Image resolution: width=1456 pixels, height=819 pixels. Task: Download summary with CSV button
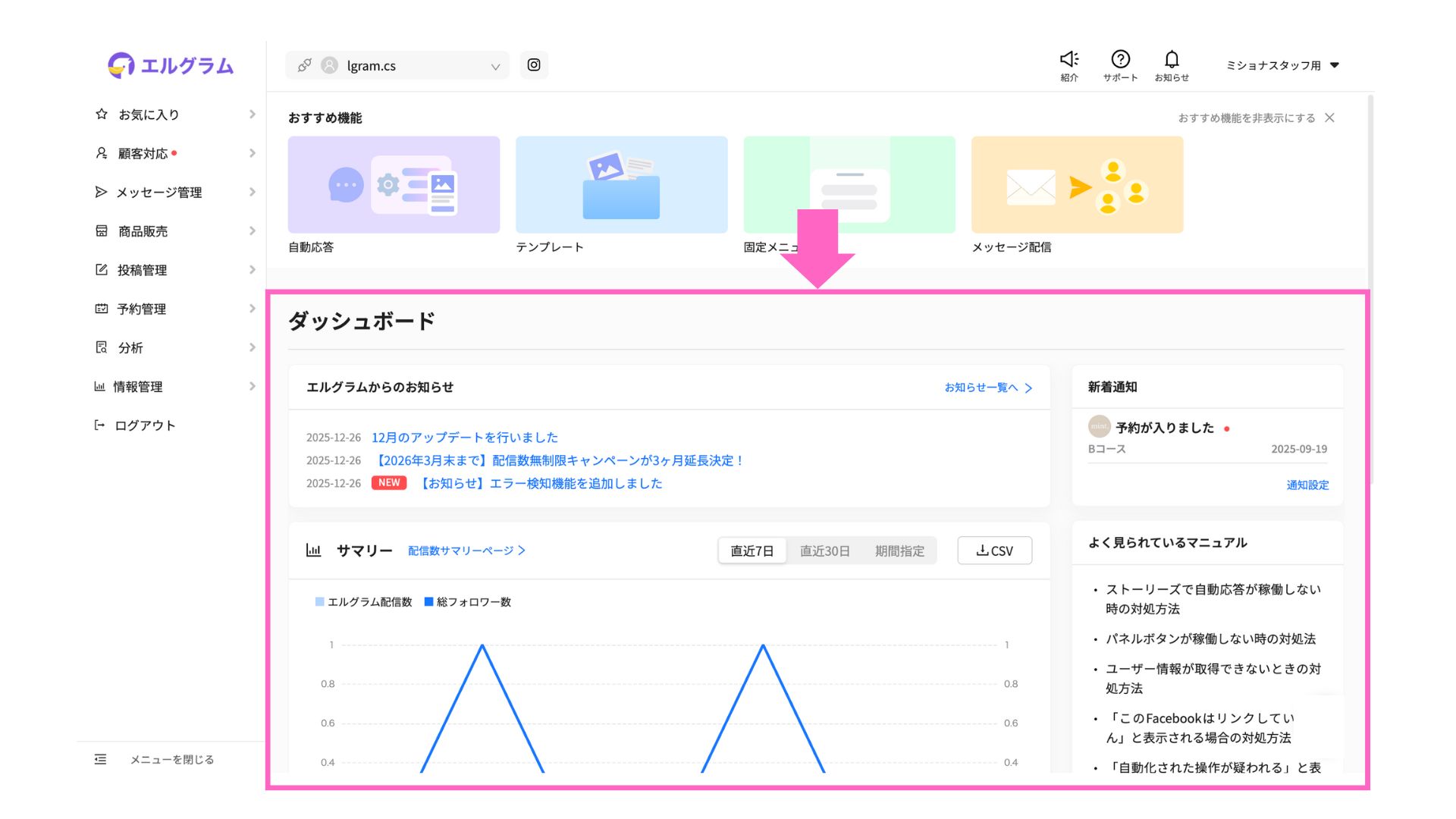pos(994,551)
